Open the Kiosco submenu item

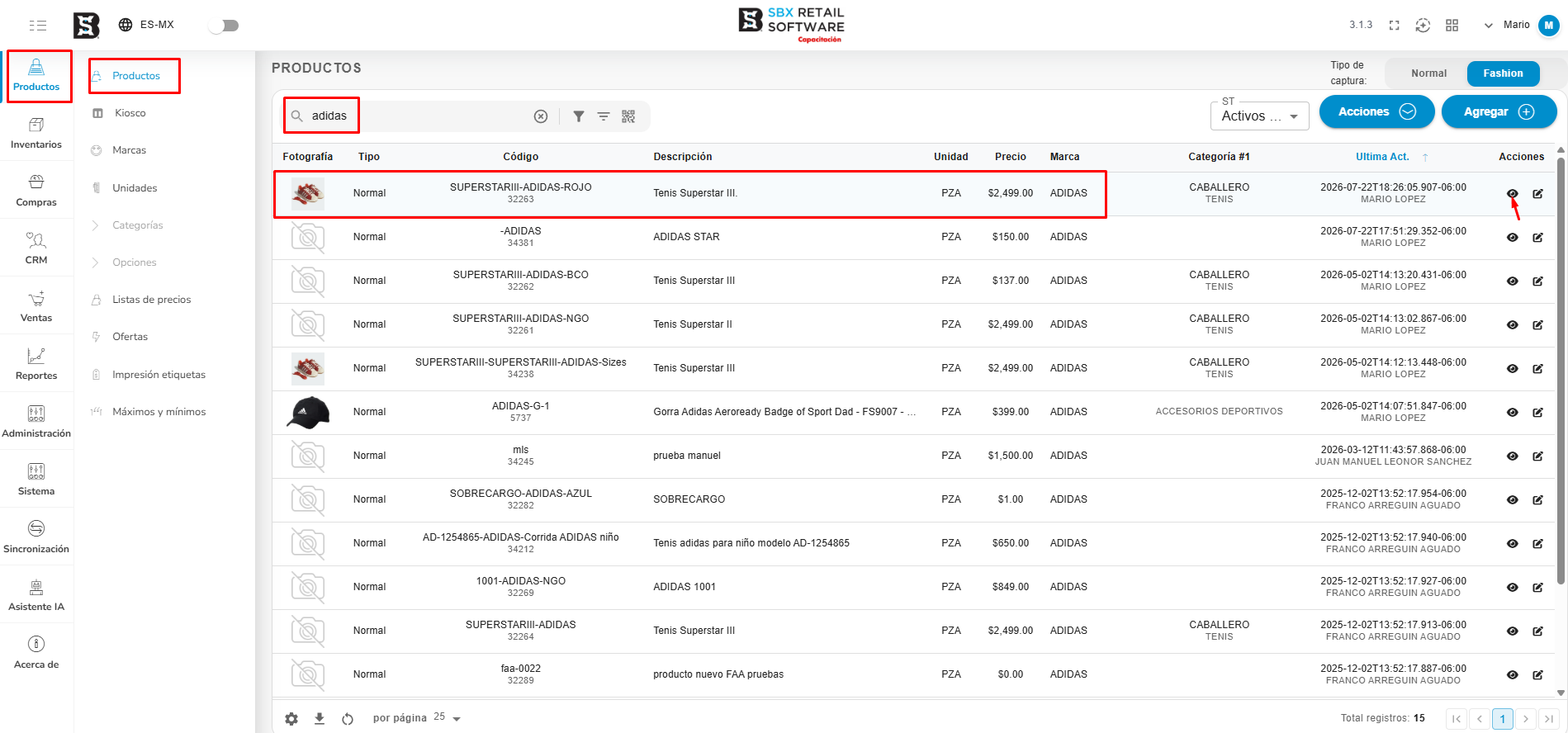pyautogui.click(x=130, y=113)
